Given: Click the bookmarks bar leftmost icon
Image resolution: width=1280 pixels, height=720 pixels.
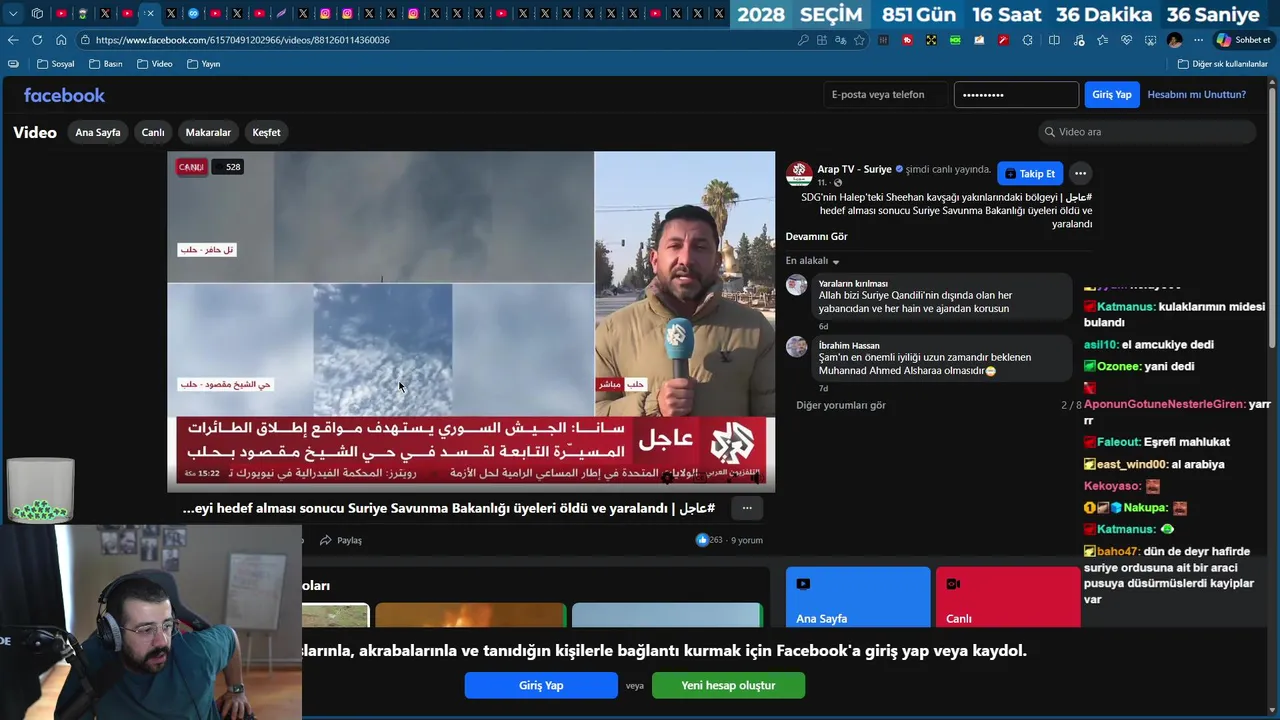Looking at the screenshot, I should tap(13, 64).
